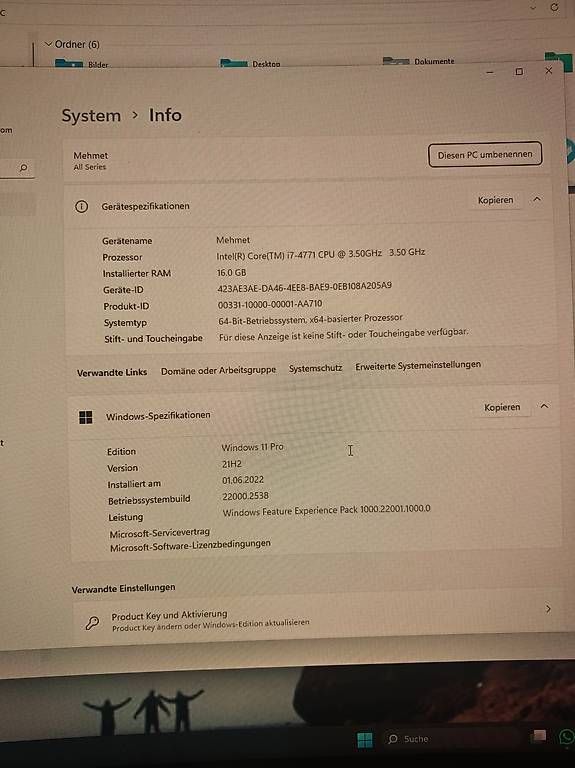Click Diesen PC umbenennen button

point(485,155)
